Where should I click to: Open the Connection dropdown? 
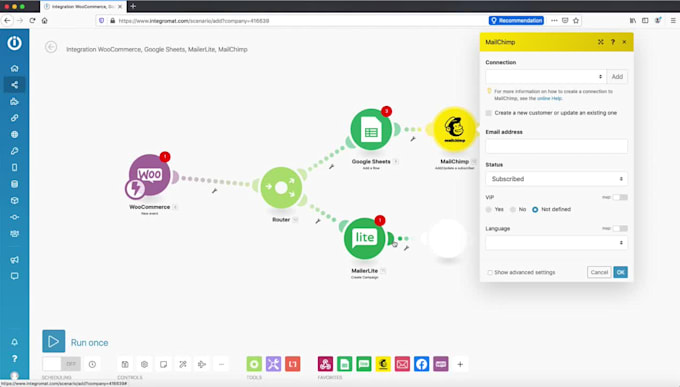546,77
